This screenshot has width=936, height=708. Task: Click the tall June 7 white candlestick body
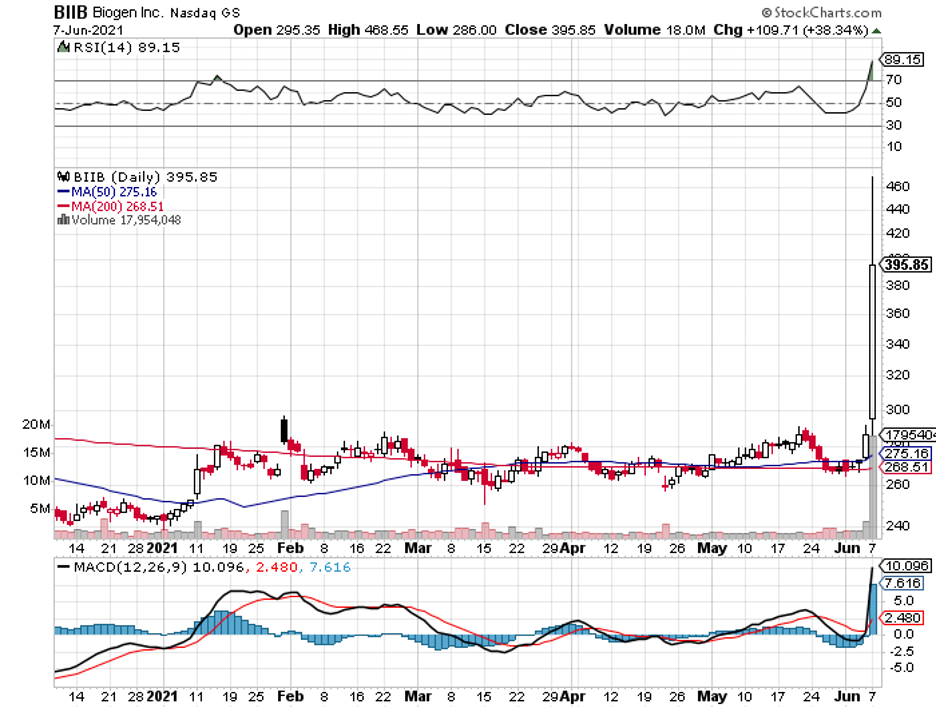(x=873, y=340)
